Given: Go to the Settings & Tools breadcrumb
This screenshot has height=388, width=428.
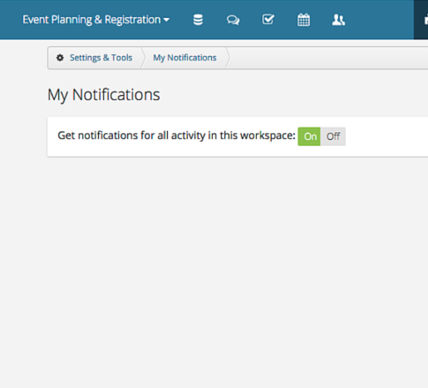Looking at the screenshot, I should coord(101,58).
